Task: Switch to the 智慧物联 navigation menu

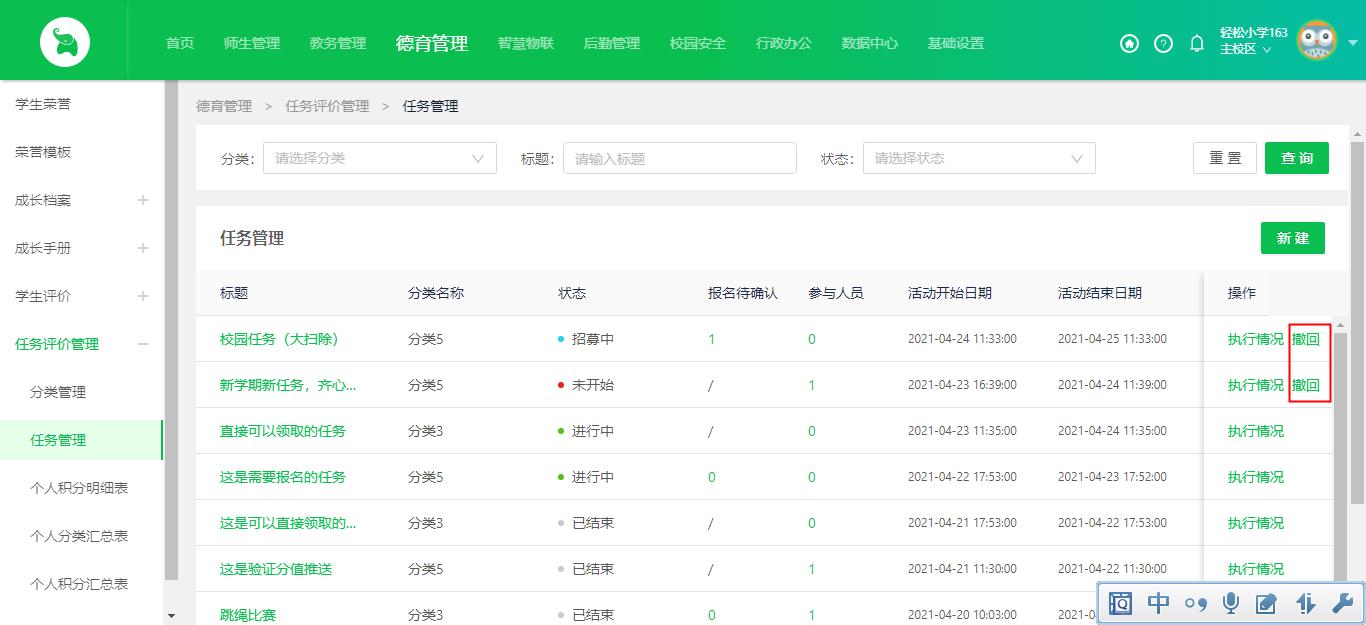Action: pyautogui.click(x=525, y=44)
